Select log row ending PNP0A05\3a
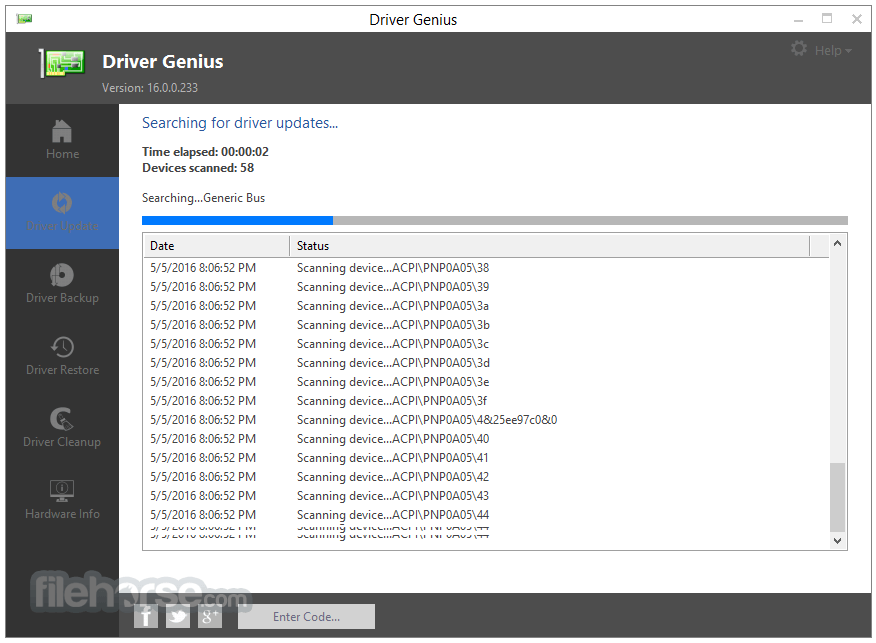This screenshot has height=643, width=876. (x=486, y=306)
